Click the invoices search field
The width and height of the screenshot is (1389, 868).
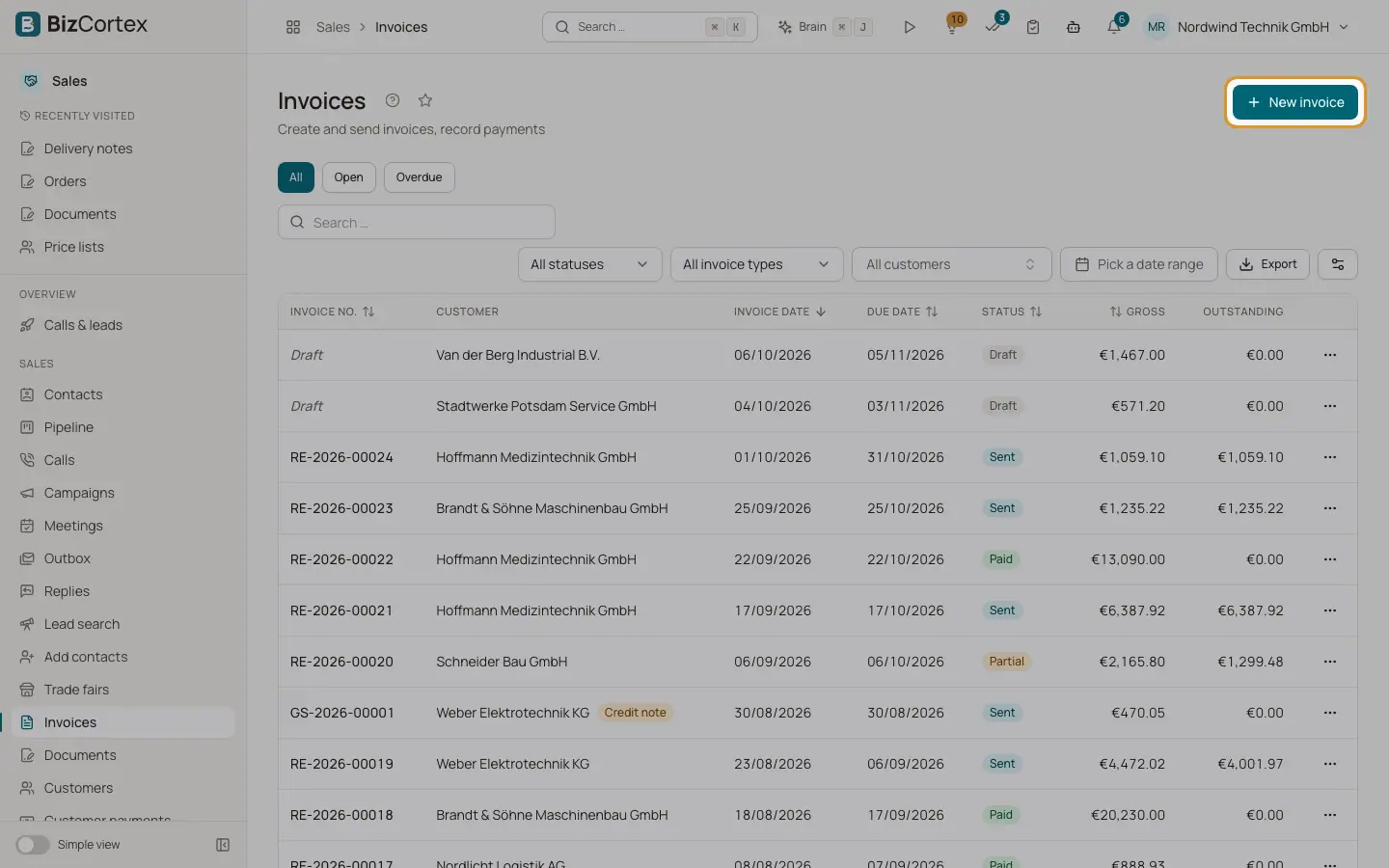417,222
